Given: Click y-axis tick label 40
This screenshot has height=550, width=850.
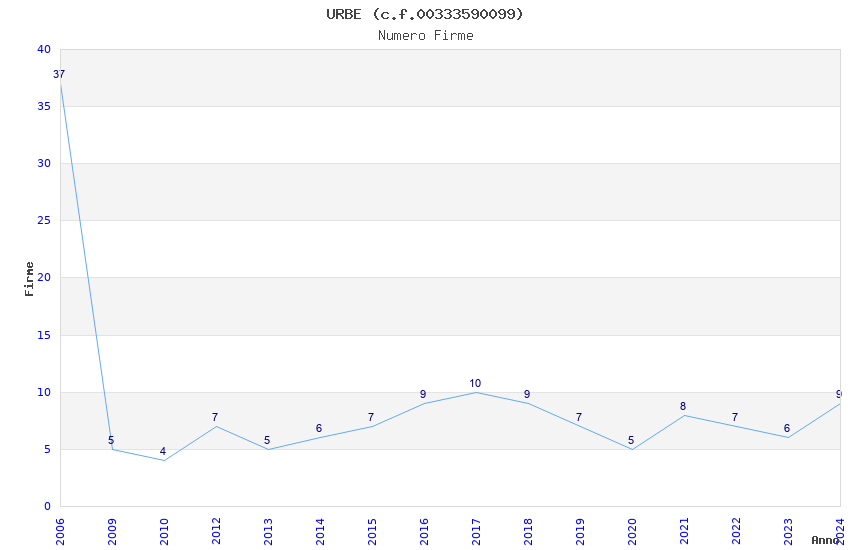Looking at the screenshot, I should pyautogui.click(x=44, y=49).
